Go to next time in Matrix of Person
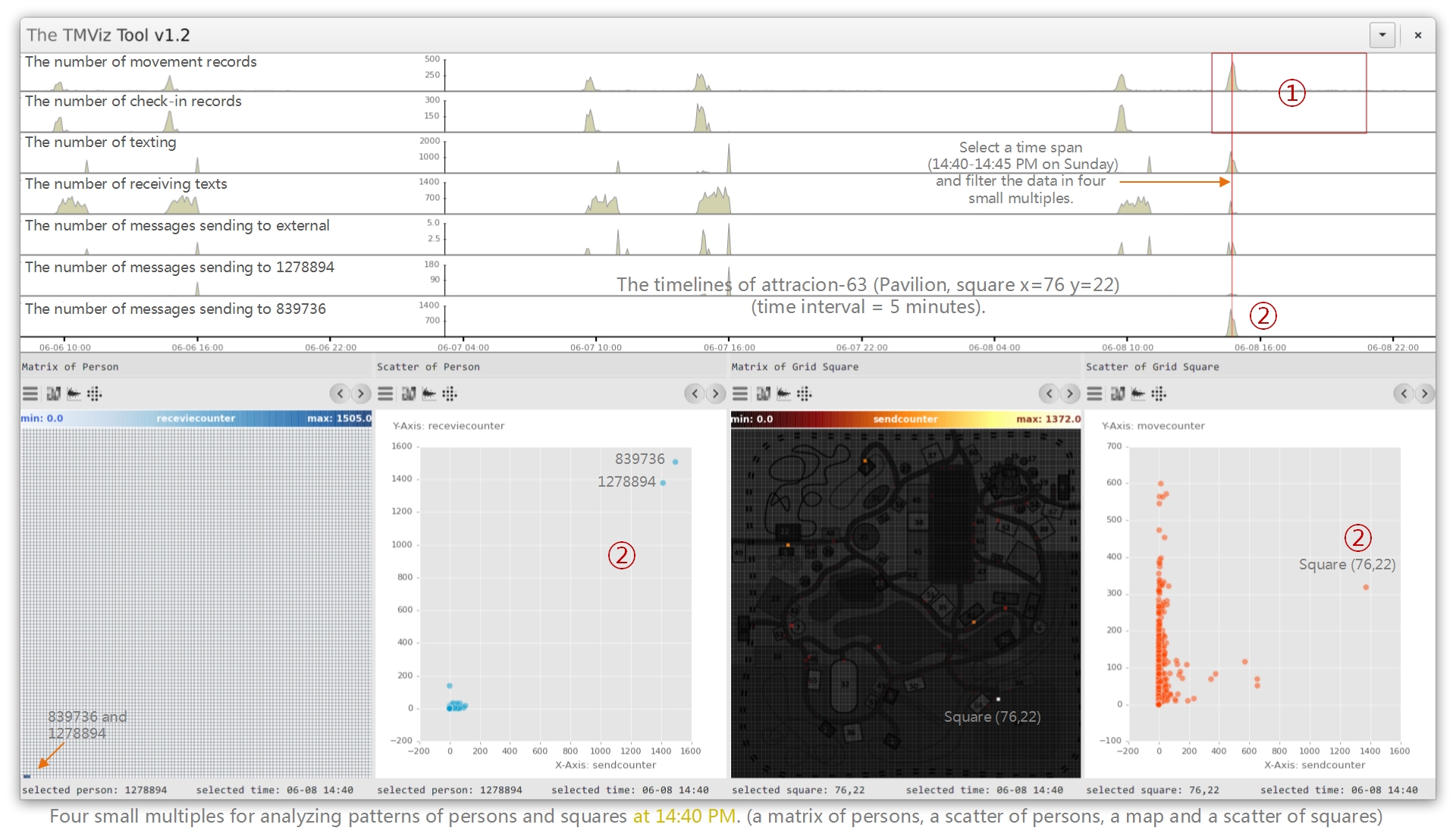This screenshot has height=837, width=1456. click(361, 393)
